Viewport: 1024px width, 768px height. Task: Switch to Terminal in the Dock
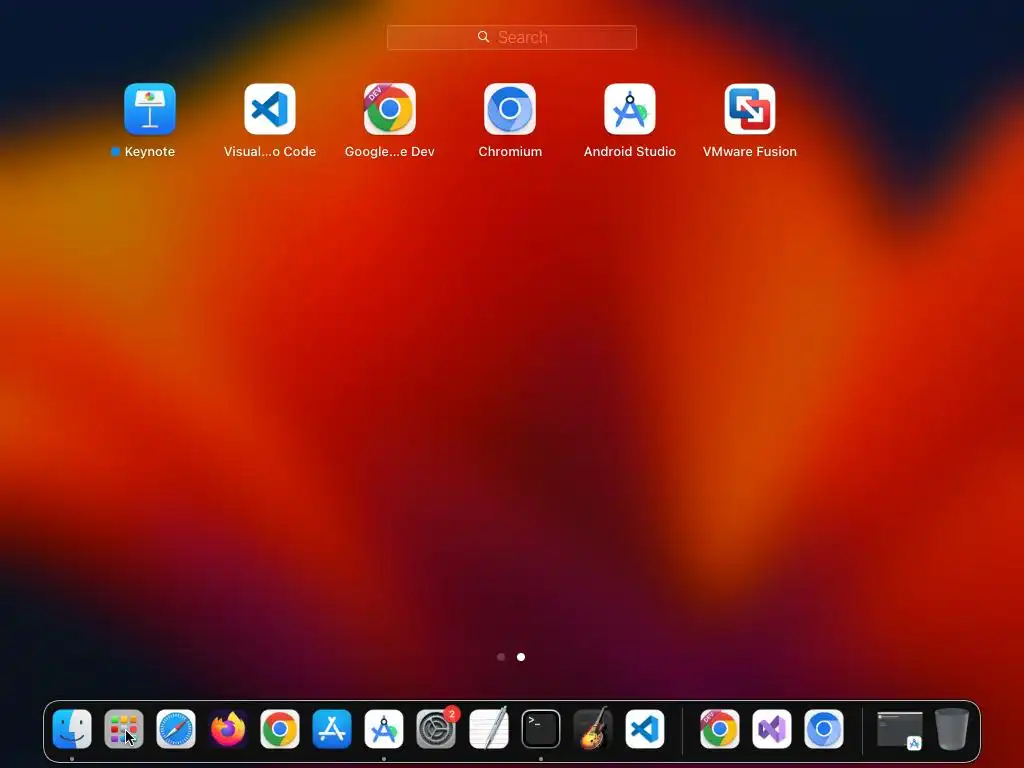[x=541, y=729]
